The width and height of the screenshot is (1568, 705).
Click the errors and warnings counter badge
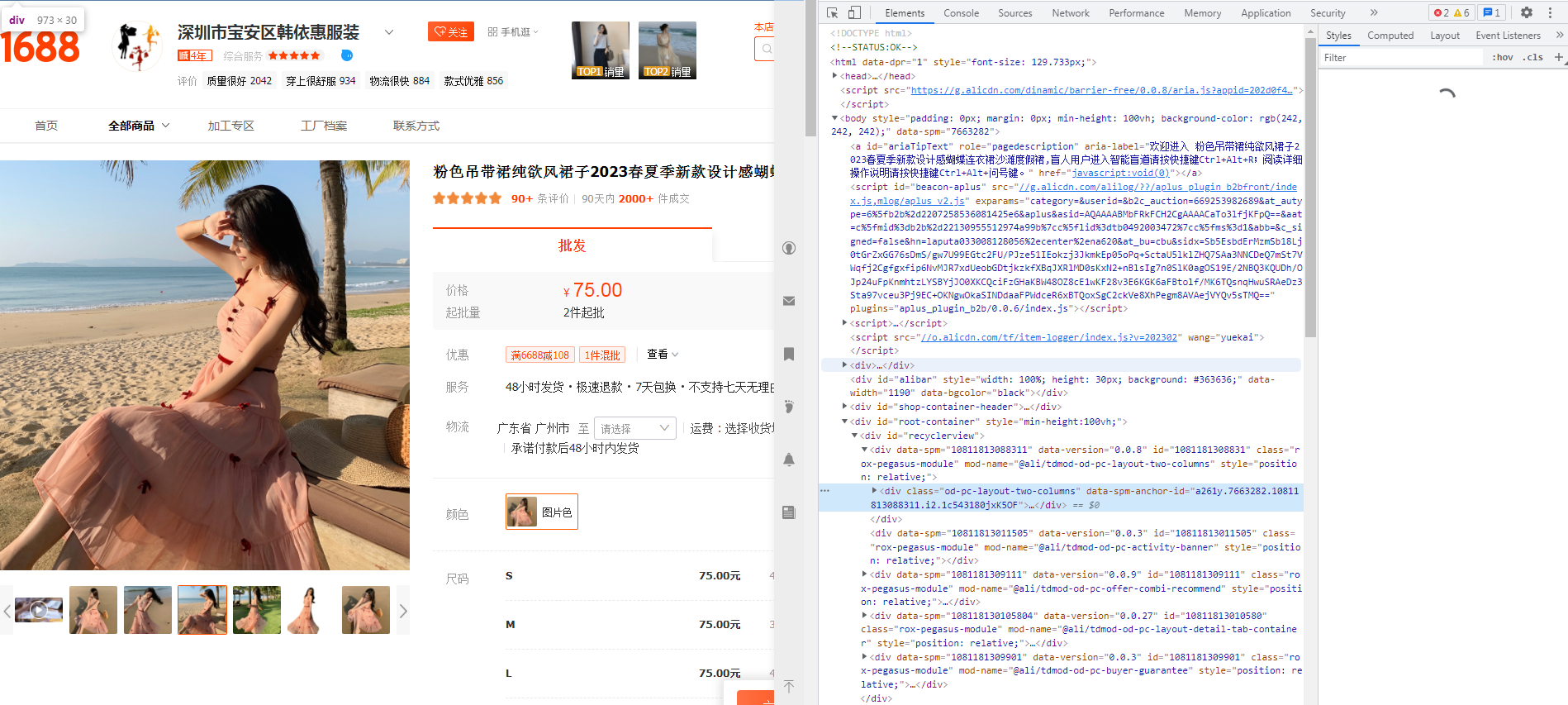[1452, 12]
